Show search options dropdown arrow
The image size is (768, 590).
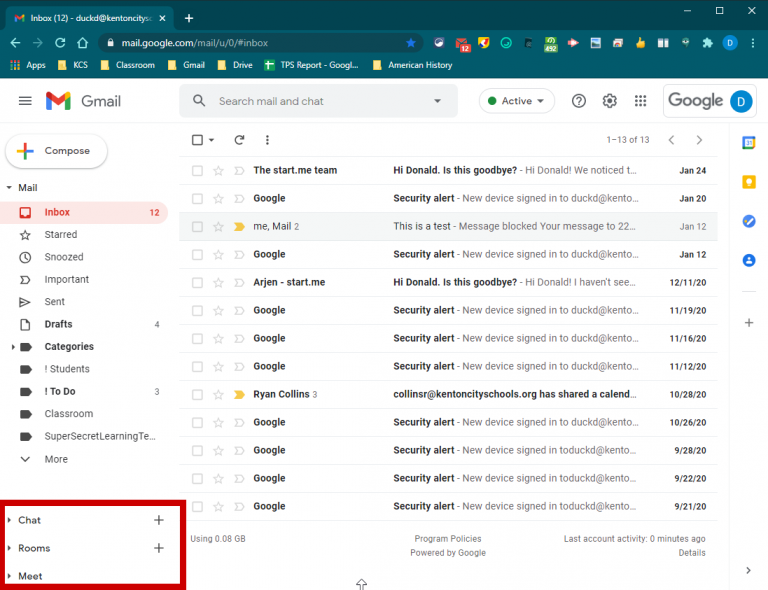(x=437, y=101)
